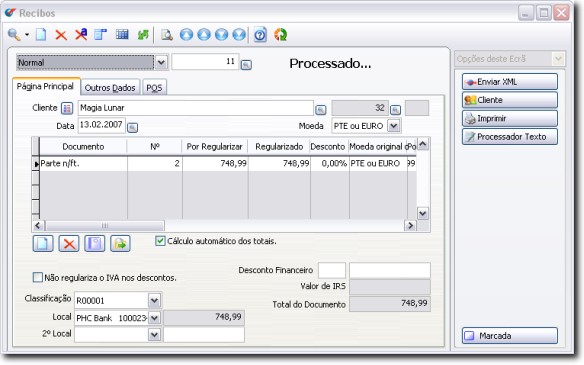Enable Não regulariza o IVA nos descontos
The width and height of the screenshot is (584, 365).
pos(38,277)
